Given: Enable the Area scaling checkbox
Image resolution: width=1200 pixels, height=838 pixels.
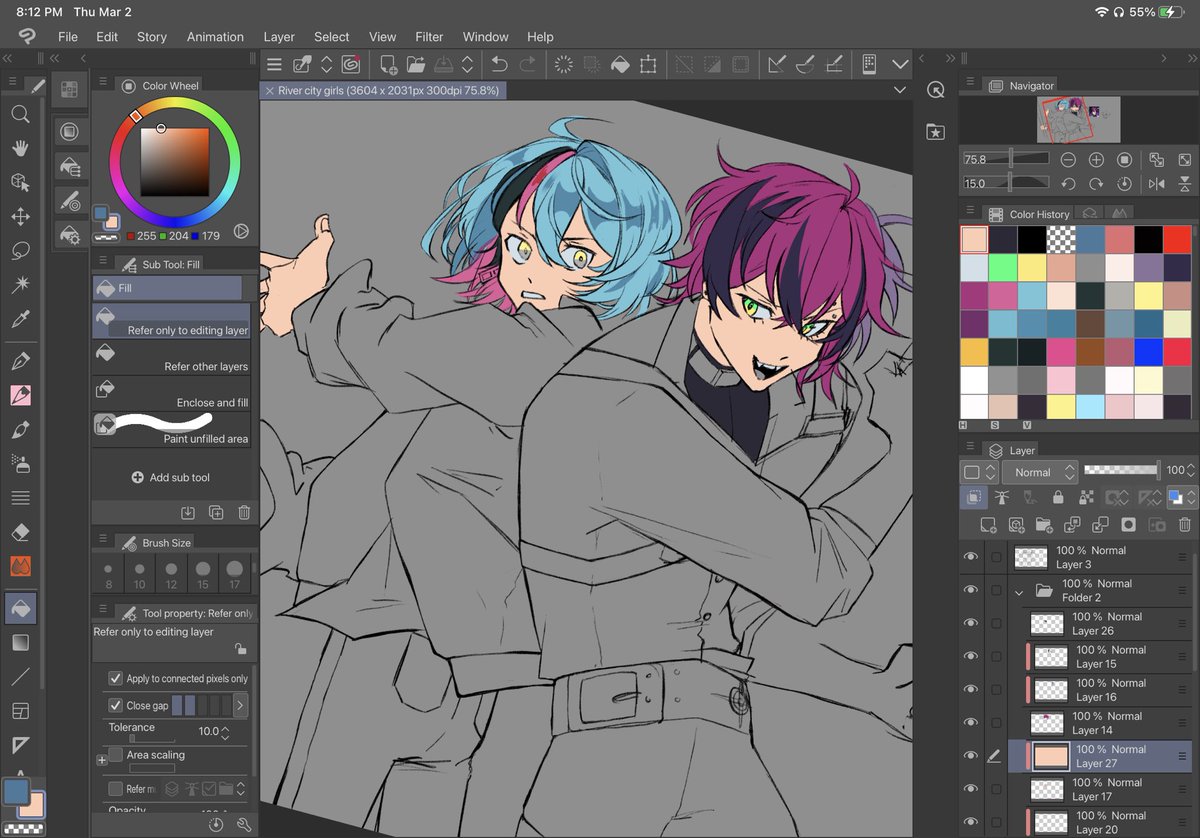Looking at the screenshot, I should click(115, 754).
